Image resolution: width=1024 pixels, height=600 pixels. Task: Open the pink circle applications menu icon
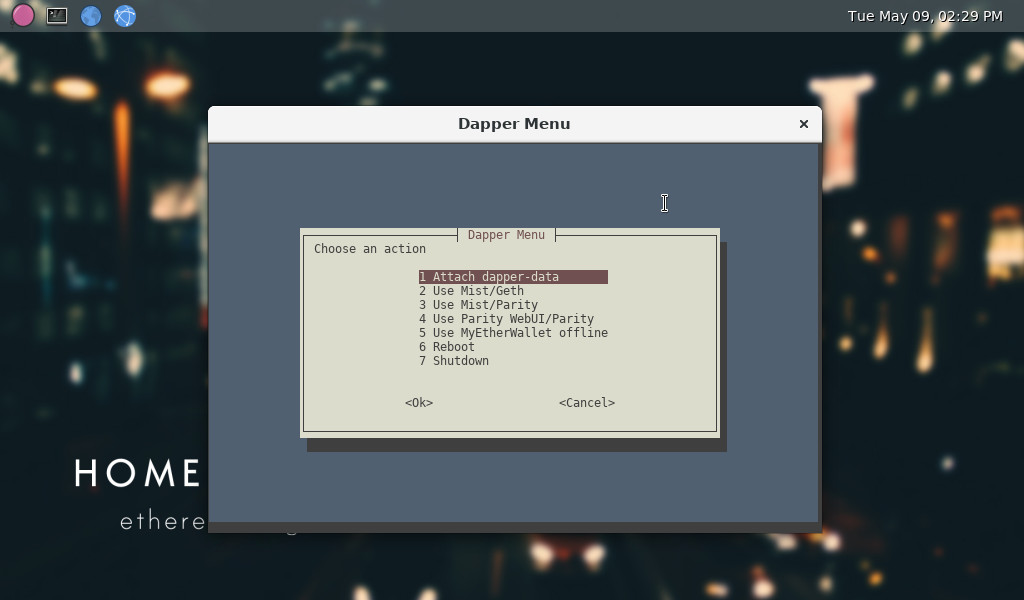click(x=23, y=16)
